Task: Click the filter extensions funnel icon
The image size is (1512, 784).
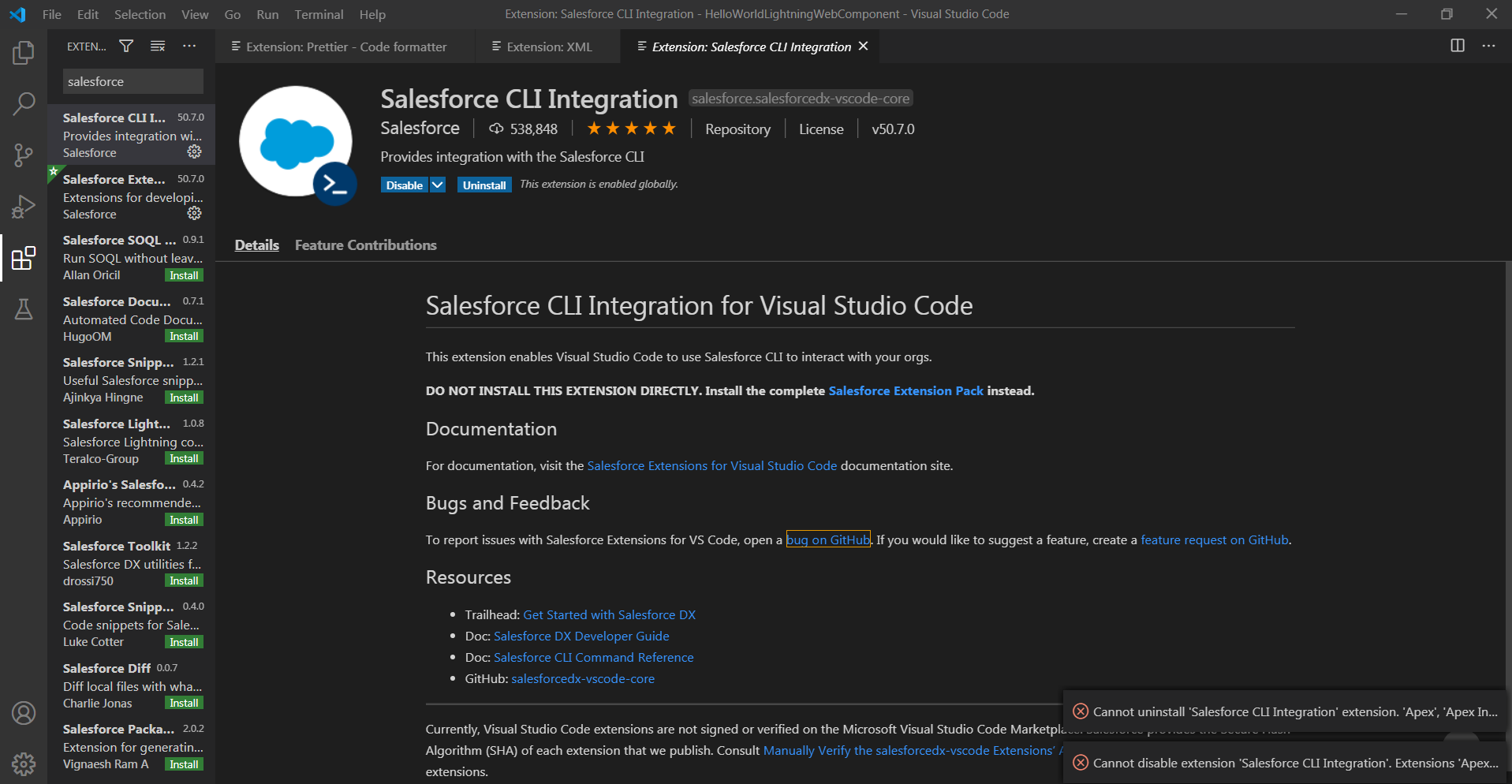Action: [x=125, y=46]
